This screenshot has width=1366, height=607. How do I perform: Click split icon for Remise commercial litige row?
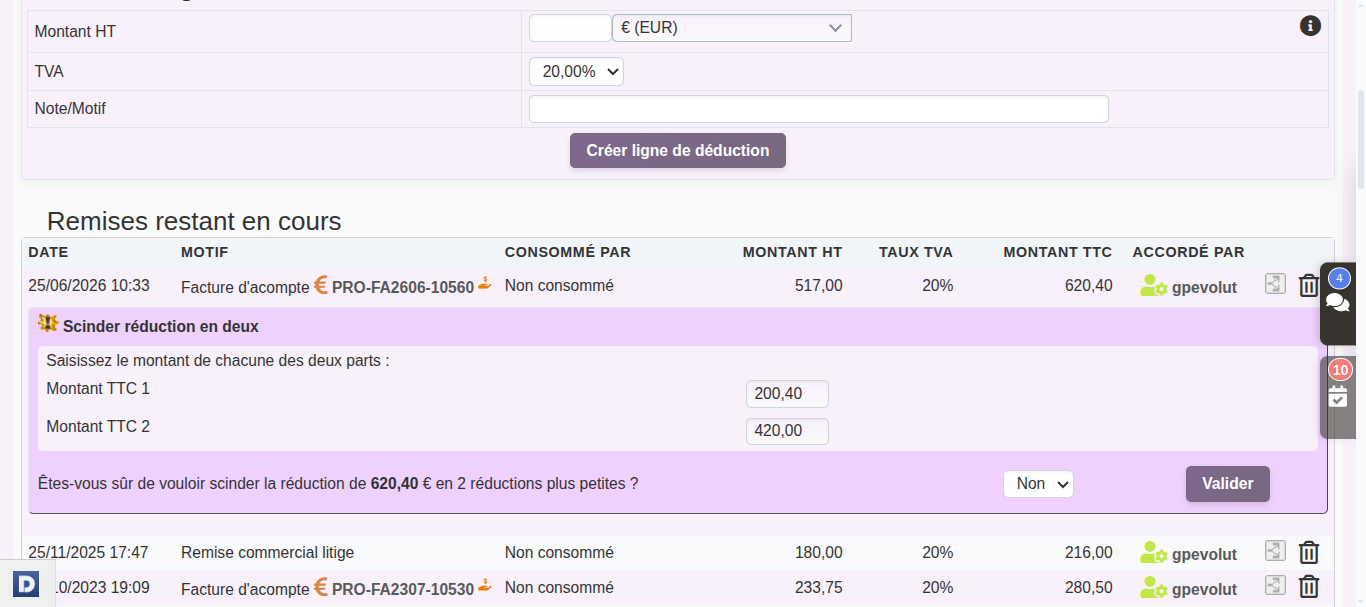[1275, 551]
